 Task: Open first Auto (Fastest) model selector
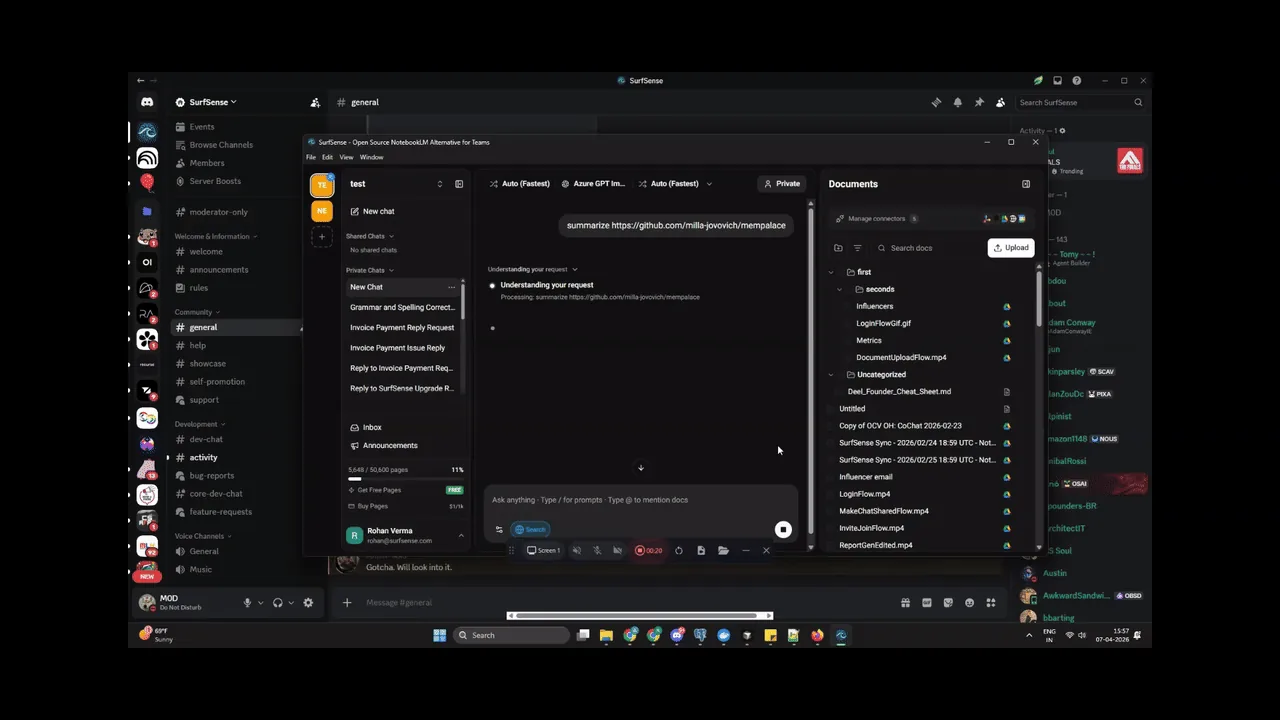pyautogui.click(x=520, y=184)
